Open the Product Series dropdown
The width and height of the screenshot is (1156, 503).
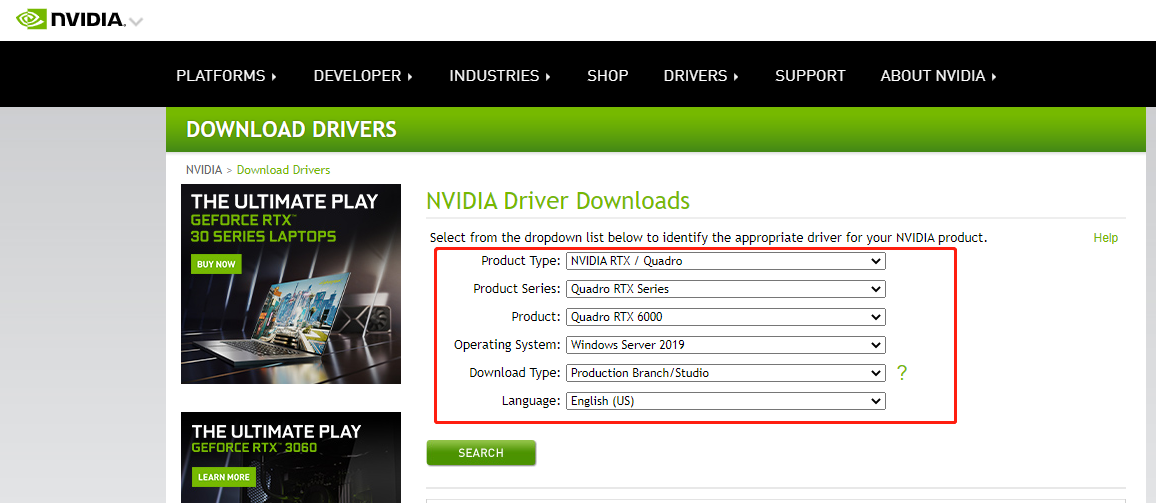click(x=725, y=289)
